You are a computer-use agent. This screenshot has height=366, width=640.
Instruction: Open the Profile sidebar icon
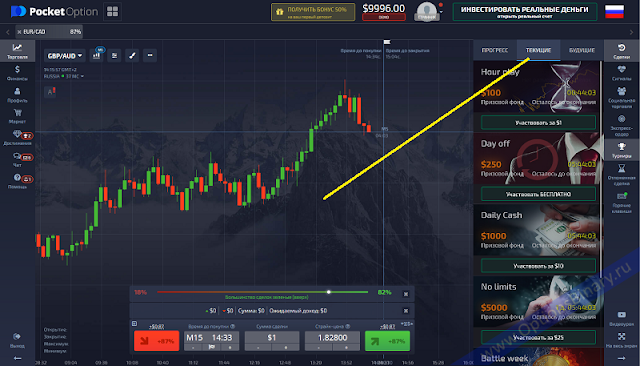17,95
